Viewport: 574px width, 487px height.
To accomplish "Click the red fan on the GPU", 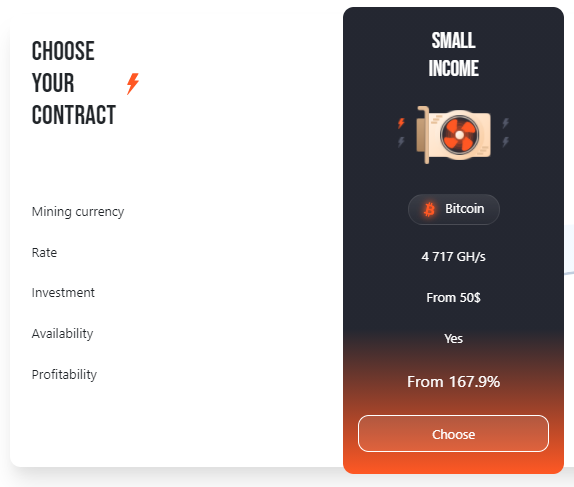I will tap(459, 135).
